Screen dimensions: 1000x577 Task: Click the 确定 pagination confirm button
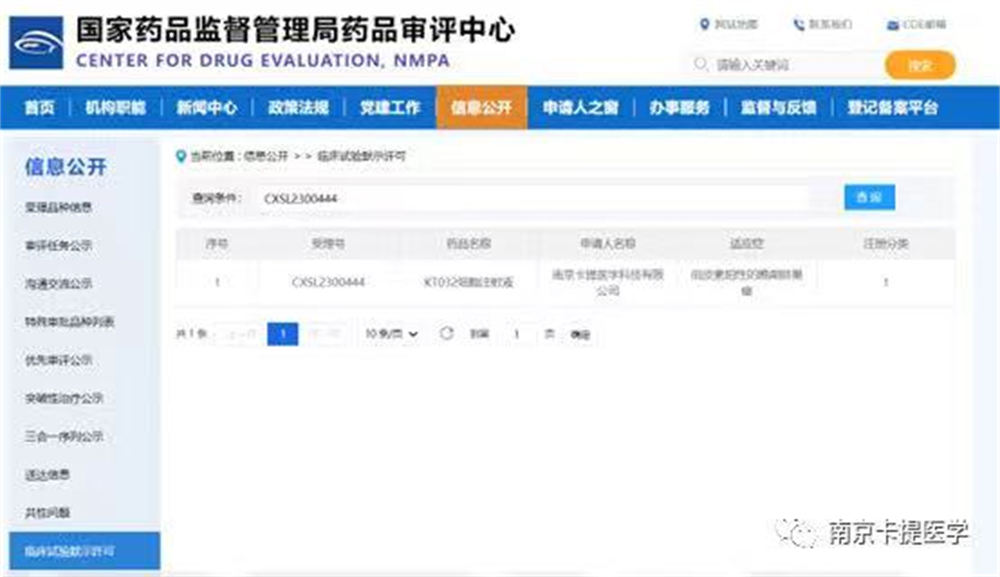(x=580, y=334)
